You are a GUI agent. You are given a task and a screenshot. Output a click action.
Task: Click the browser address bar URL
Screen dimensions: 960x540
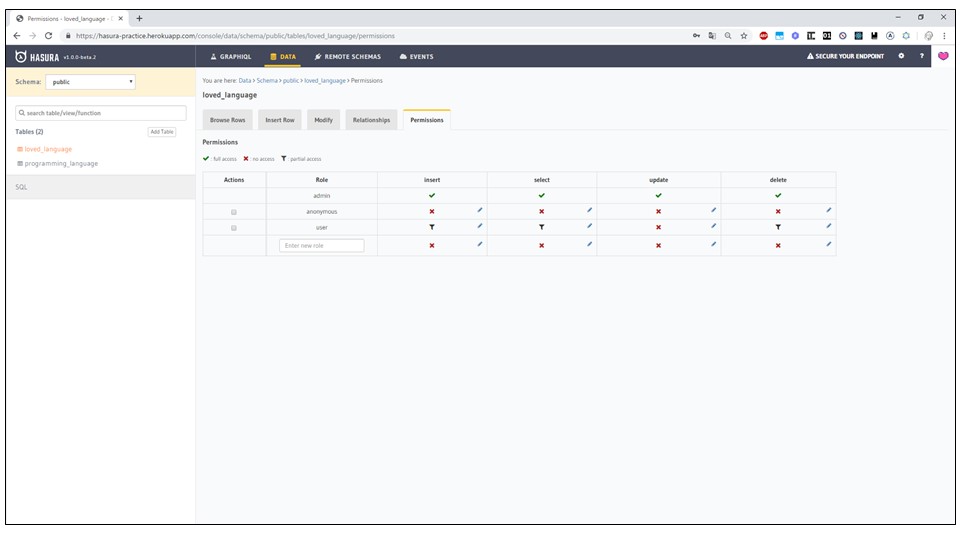(235, 36)
